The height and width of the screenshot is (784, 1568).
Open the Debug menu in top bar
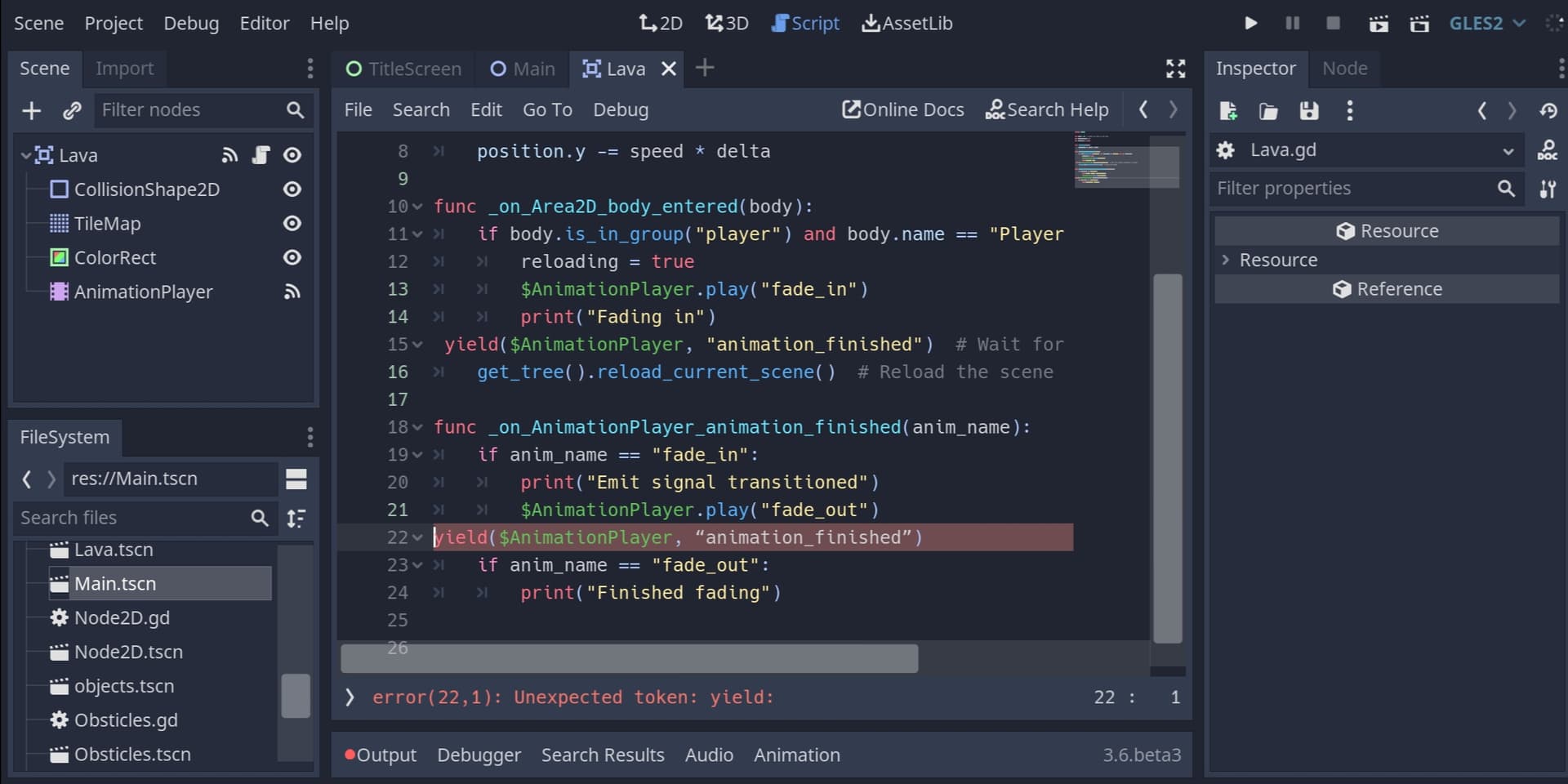(x=191, y=23)
